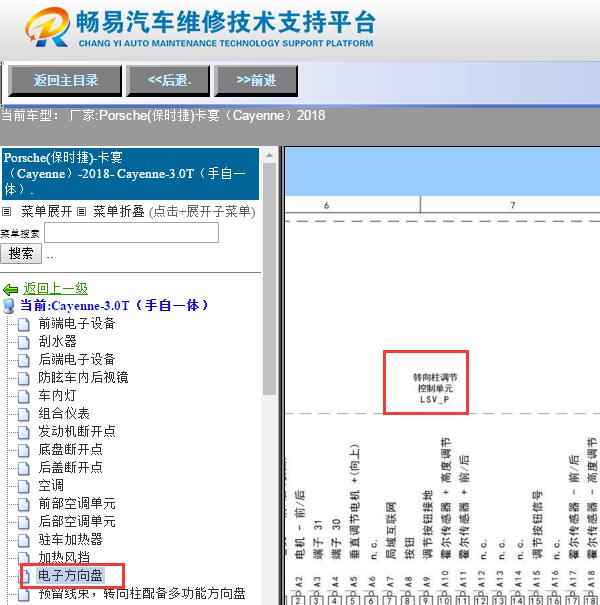Open the 后部空调单元 tree item
This screenshot has width=600, height=605.
pos(77,521)
